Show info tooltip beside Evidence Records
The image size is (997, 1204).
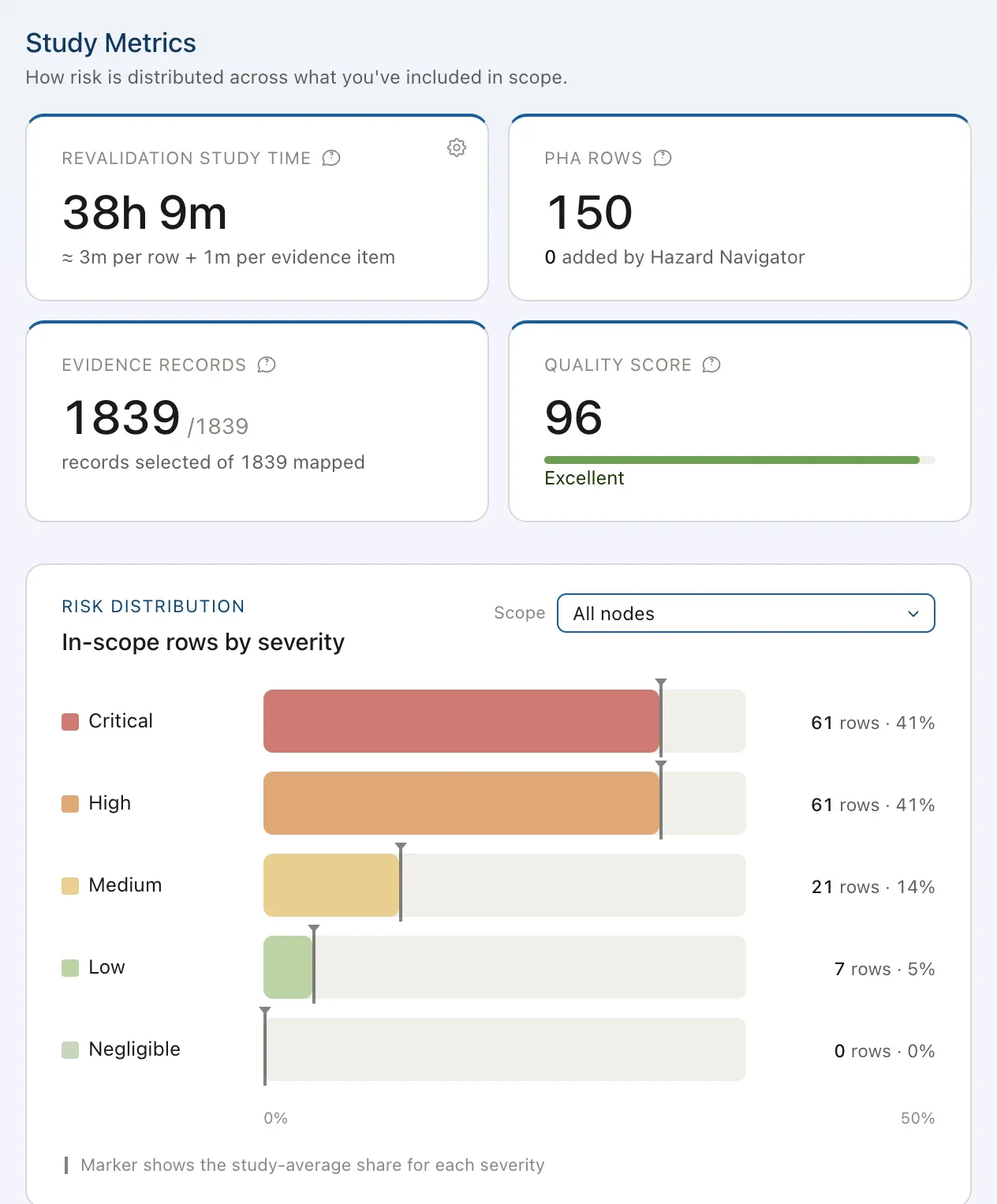[x=267, y=365]
